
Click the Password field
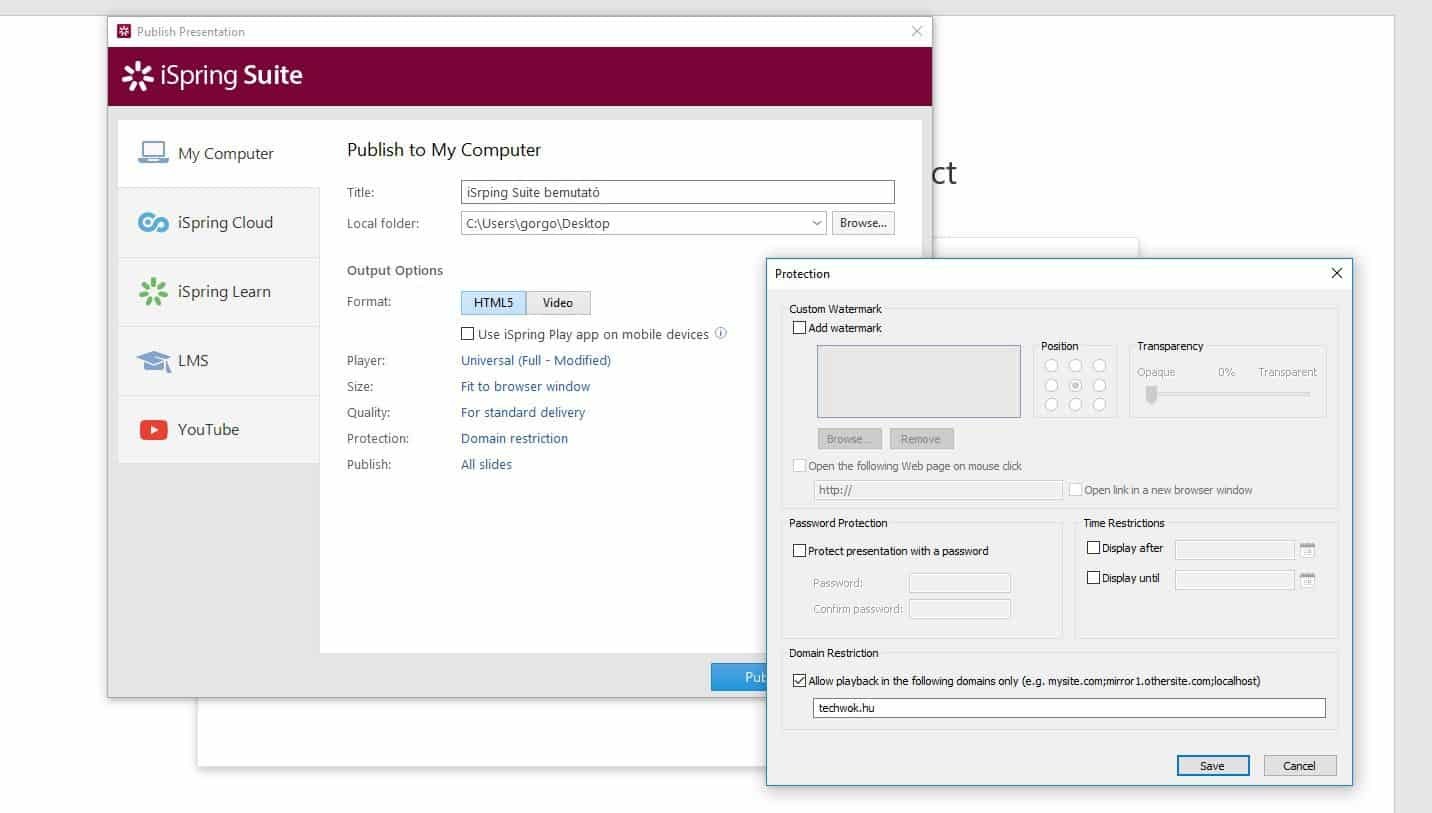coord(960,583)
